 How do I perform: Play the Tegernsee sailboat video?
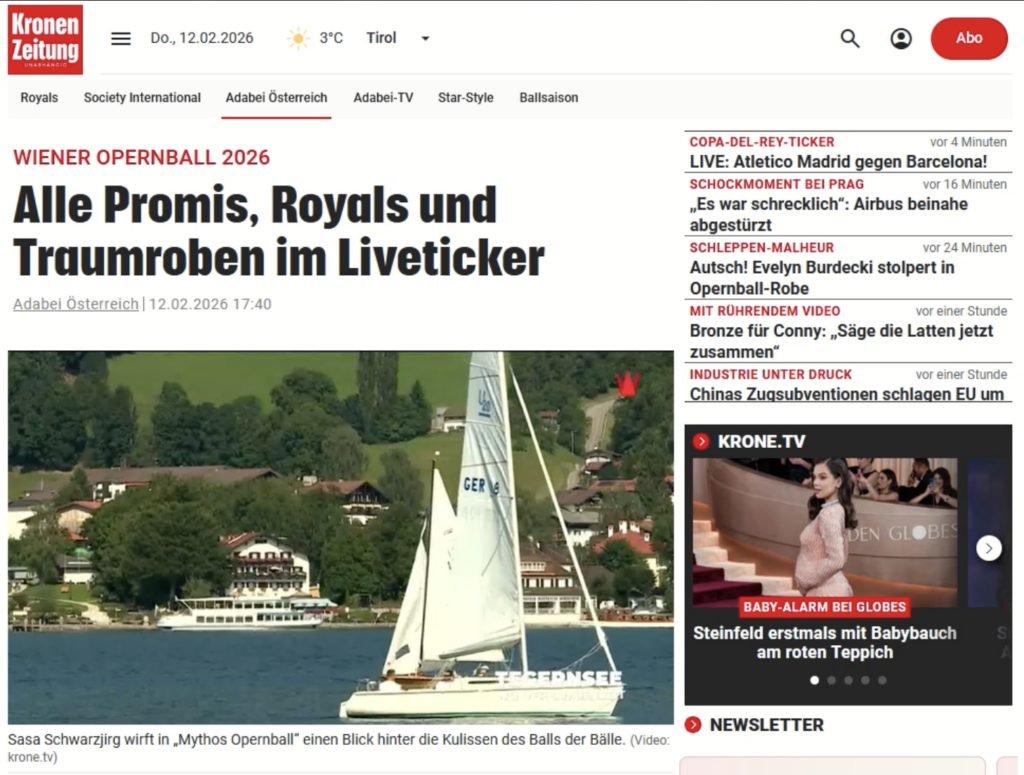click(x=340, y=537)
